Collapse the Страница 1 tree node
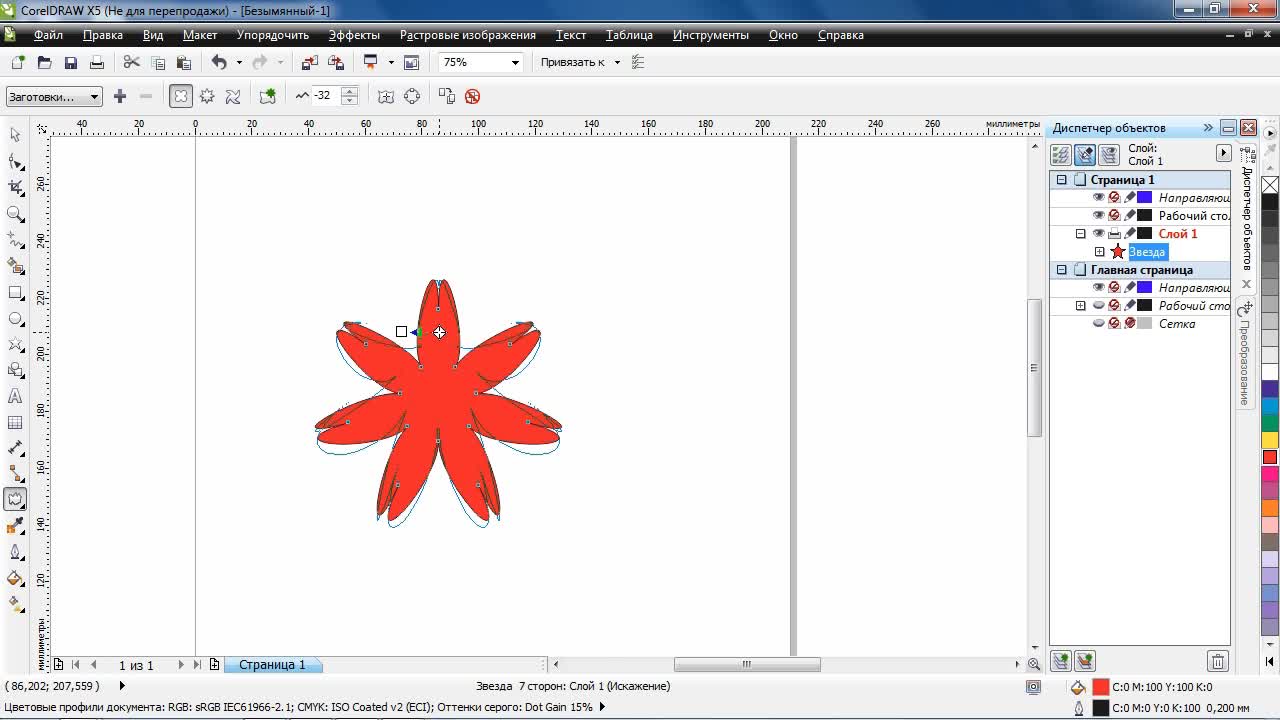 [x=1062, y=180]
